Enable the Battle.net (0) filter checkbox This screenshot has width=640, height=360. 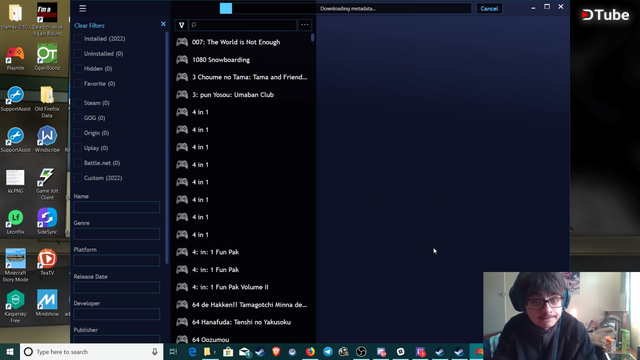(78, 163)
